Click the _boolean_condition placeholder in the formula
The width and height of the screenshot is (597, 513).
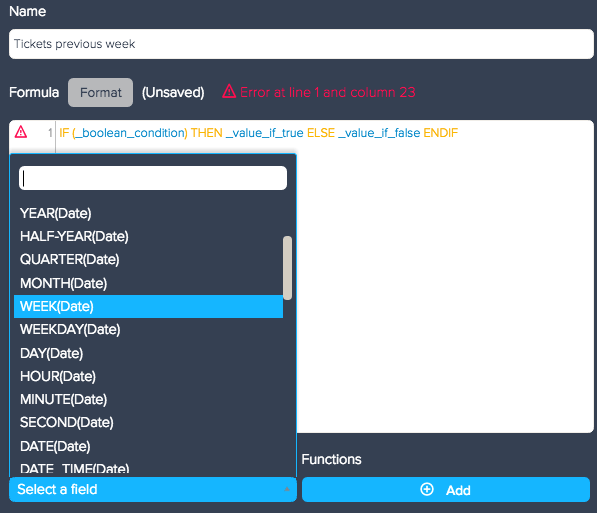pos(131,133)
